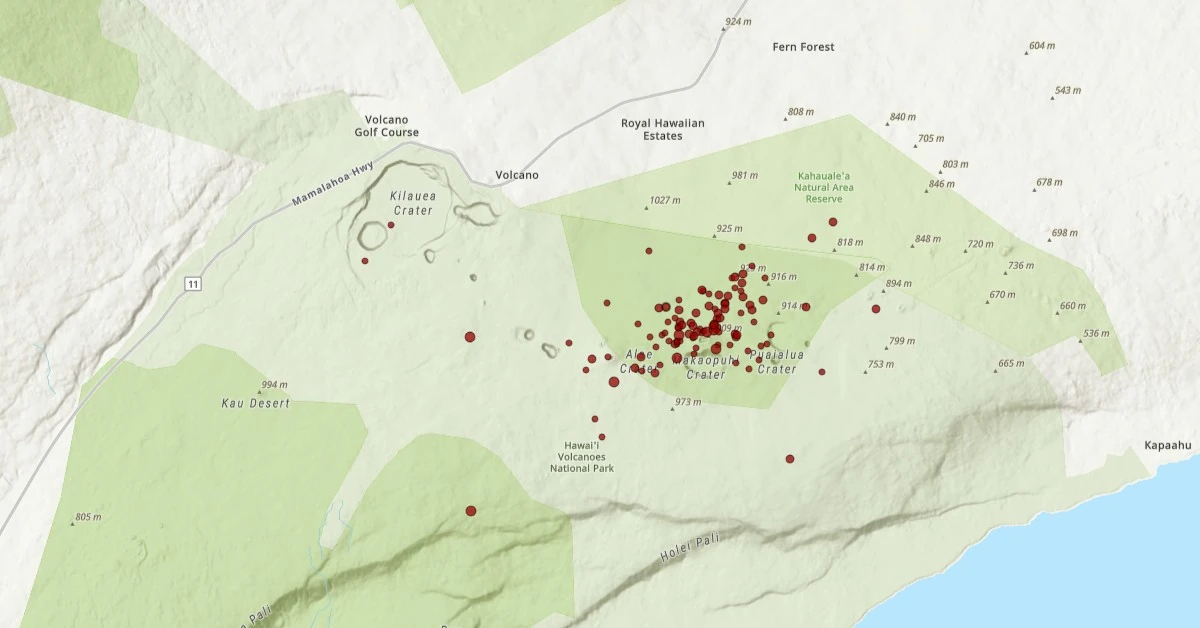Select the 536 m elevation label
Screen dimensions: 1200x628
[1097, 334]
